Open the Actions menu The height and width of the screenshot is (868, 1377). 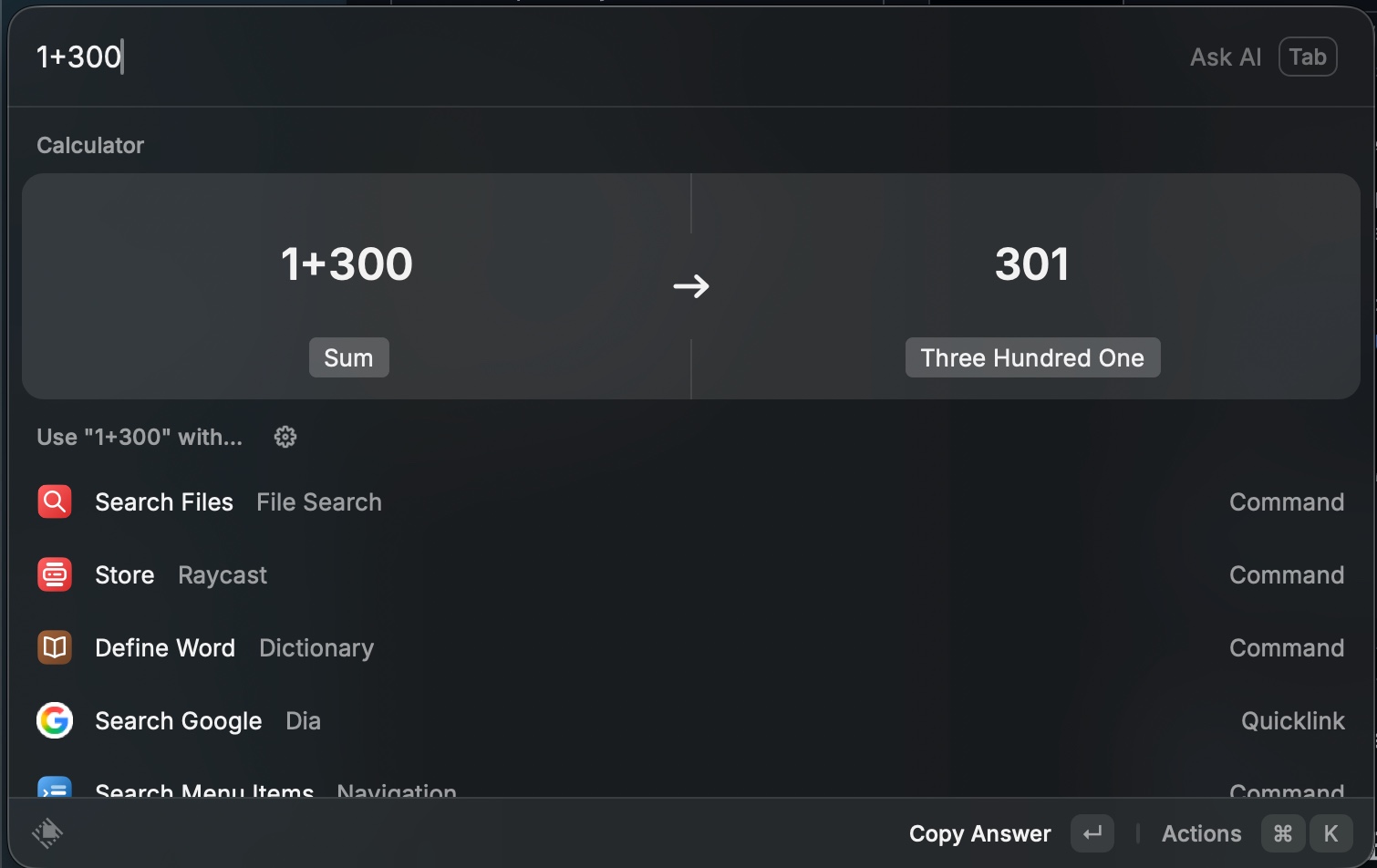point(1201,833)
